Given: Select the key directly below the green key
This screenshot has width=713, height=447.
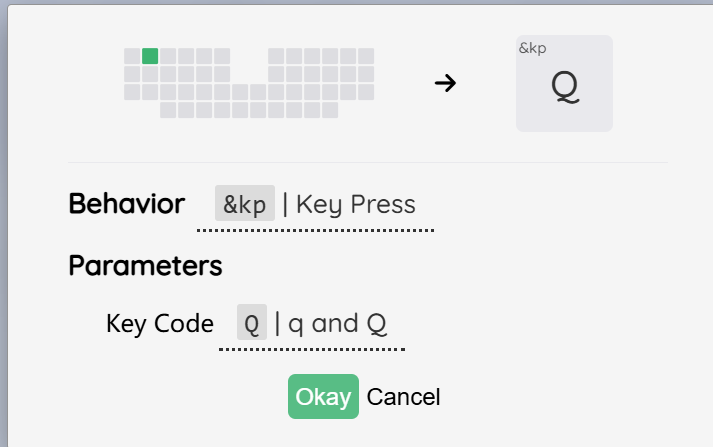Looking at the screenshot, I should (x=150, y=74).
